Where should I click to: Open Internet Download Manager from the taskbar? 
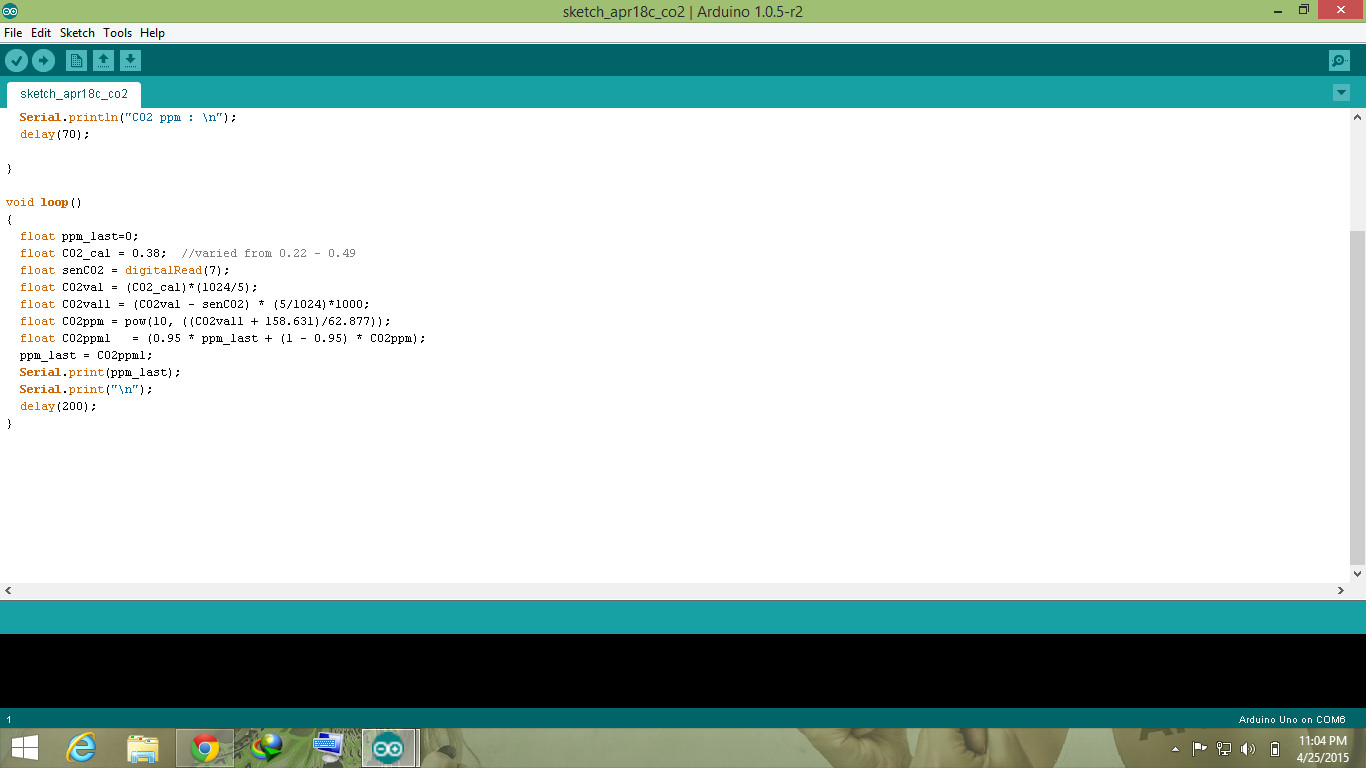point(267,748)
